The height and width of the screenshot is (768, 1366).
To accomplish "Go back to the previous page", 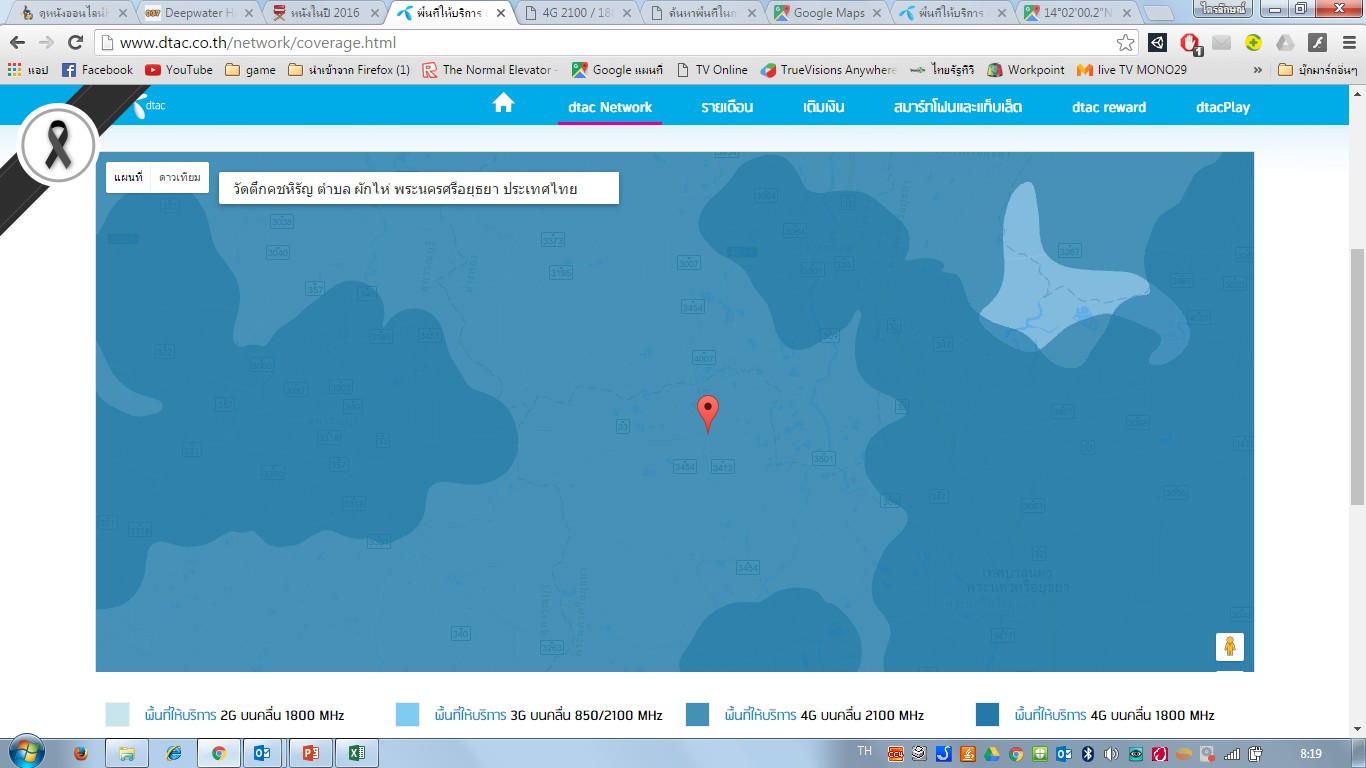I will [x=18, y=43].
